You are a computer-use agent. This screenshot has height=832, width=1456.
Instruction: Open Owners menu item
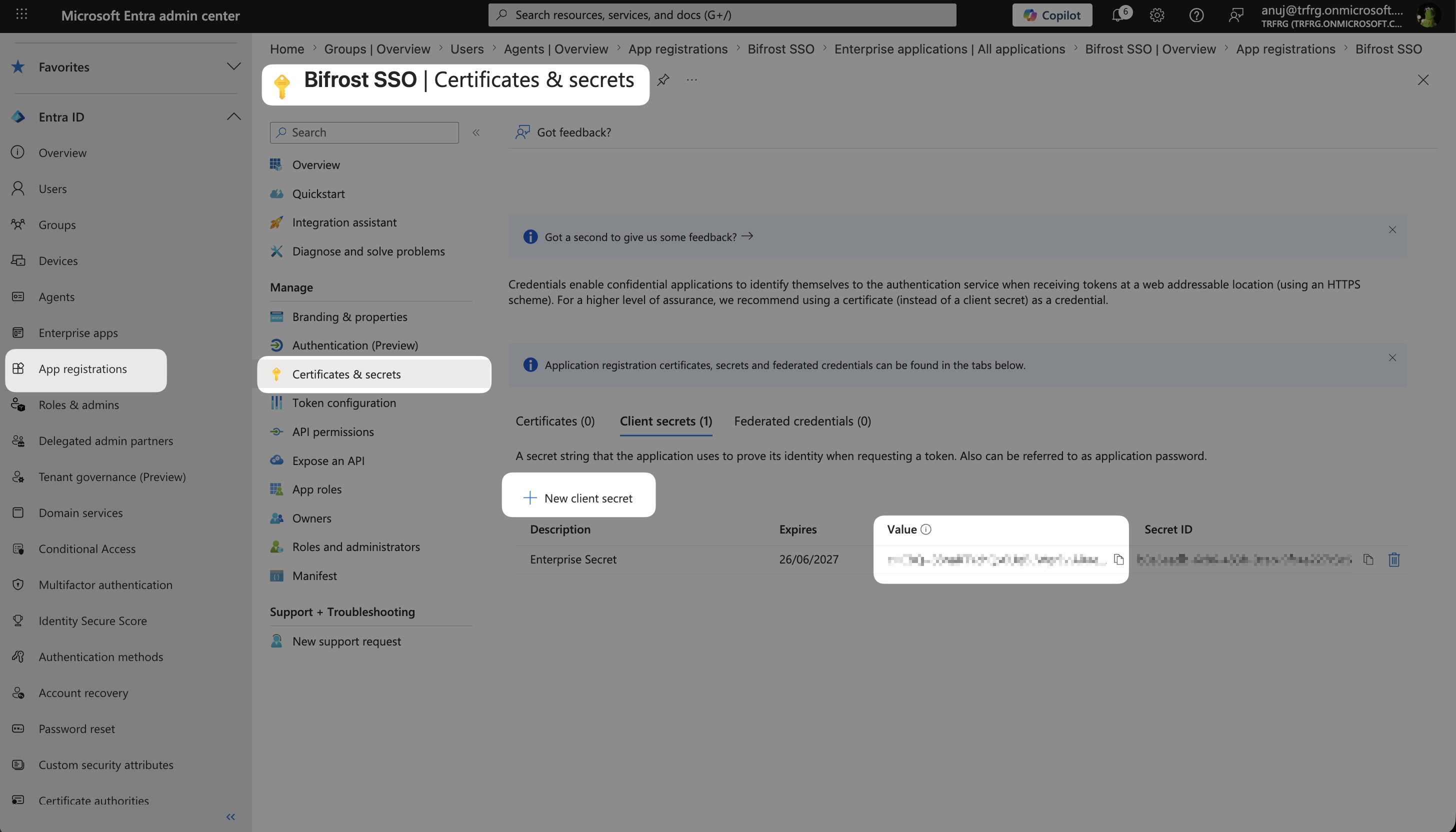coord(311,518)
